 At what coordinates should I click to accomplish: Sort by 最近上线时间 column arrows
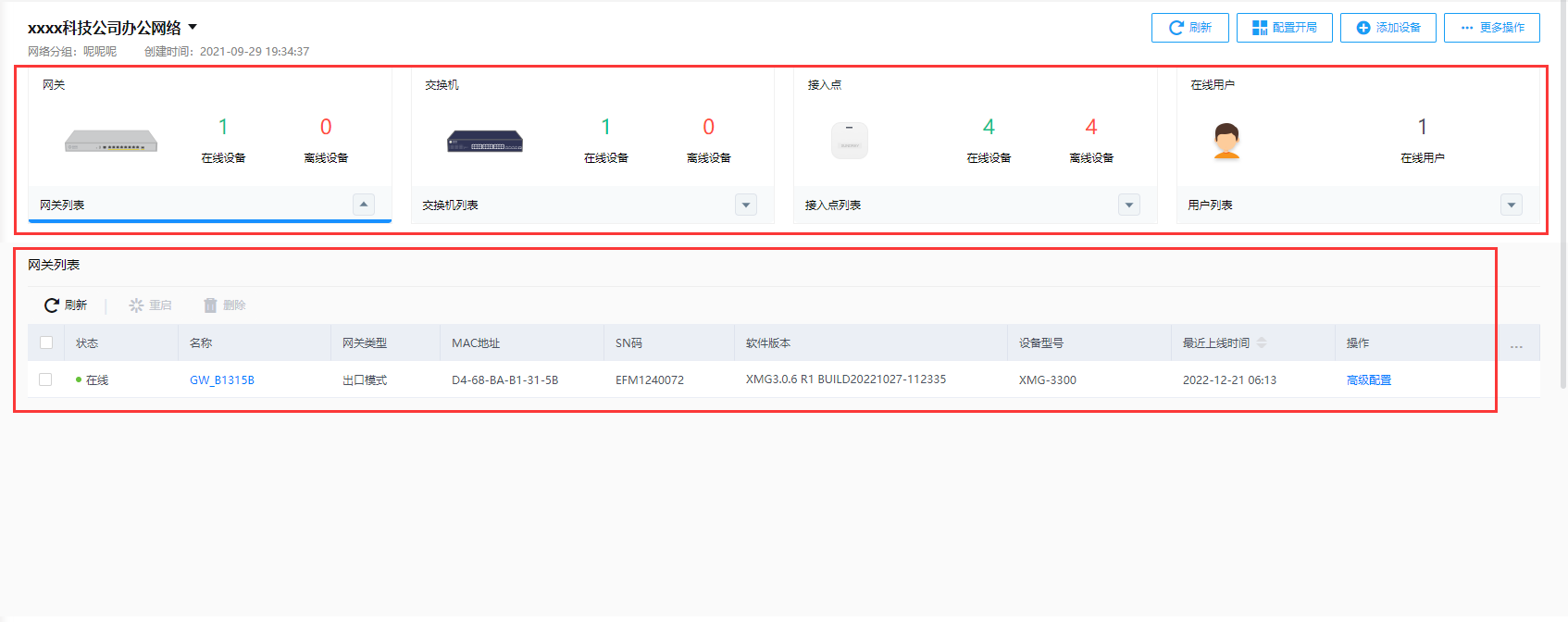tap(1262, 343)
